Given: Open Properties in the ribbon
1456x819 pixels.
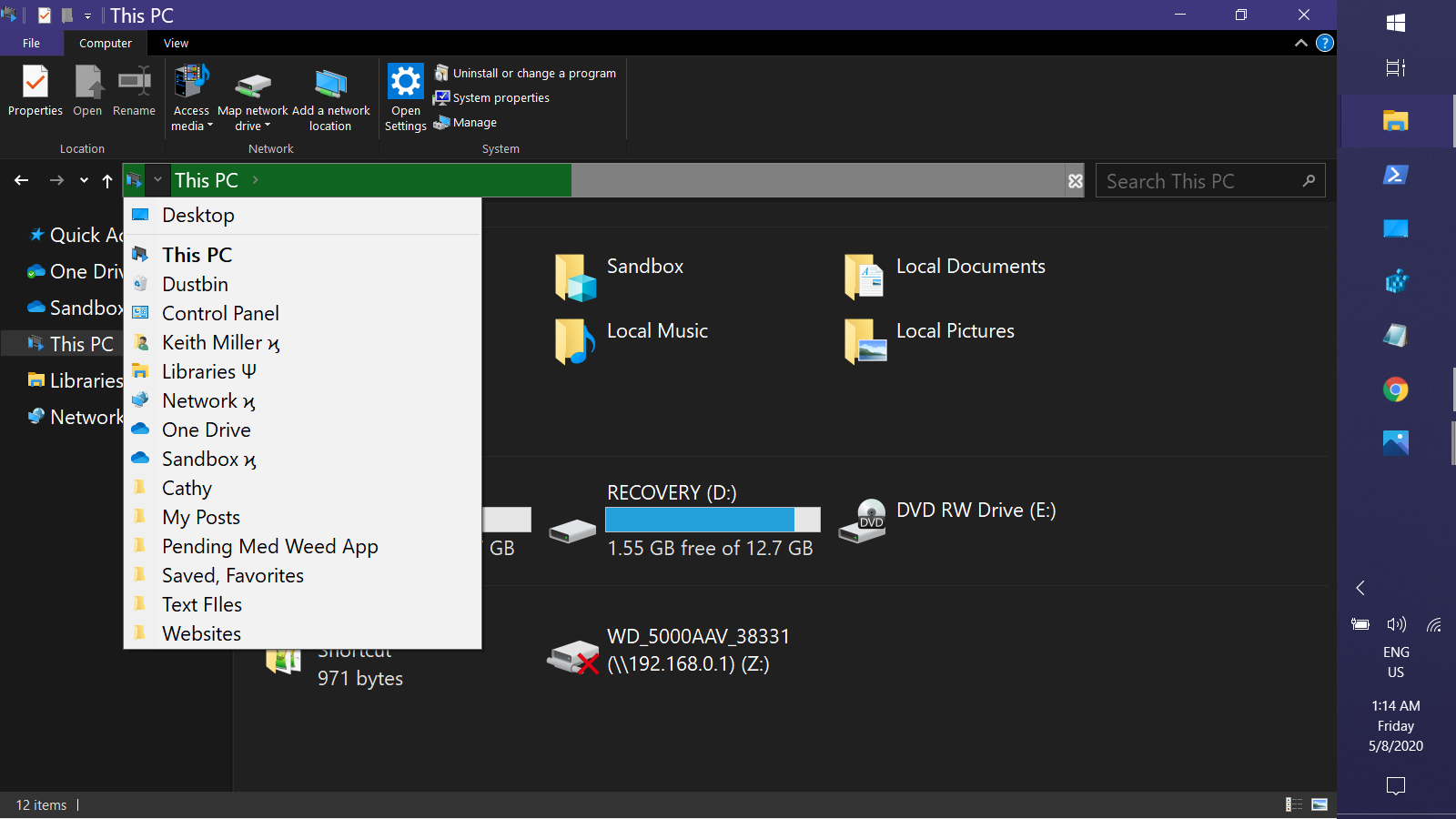Looking at the screenshot, I should (x=35, y=91).
